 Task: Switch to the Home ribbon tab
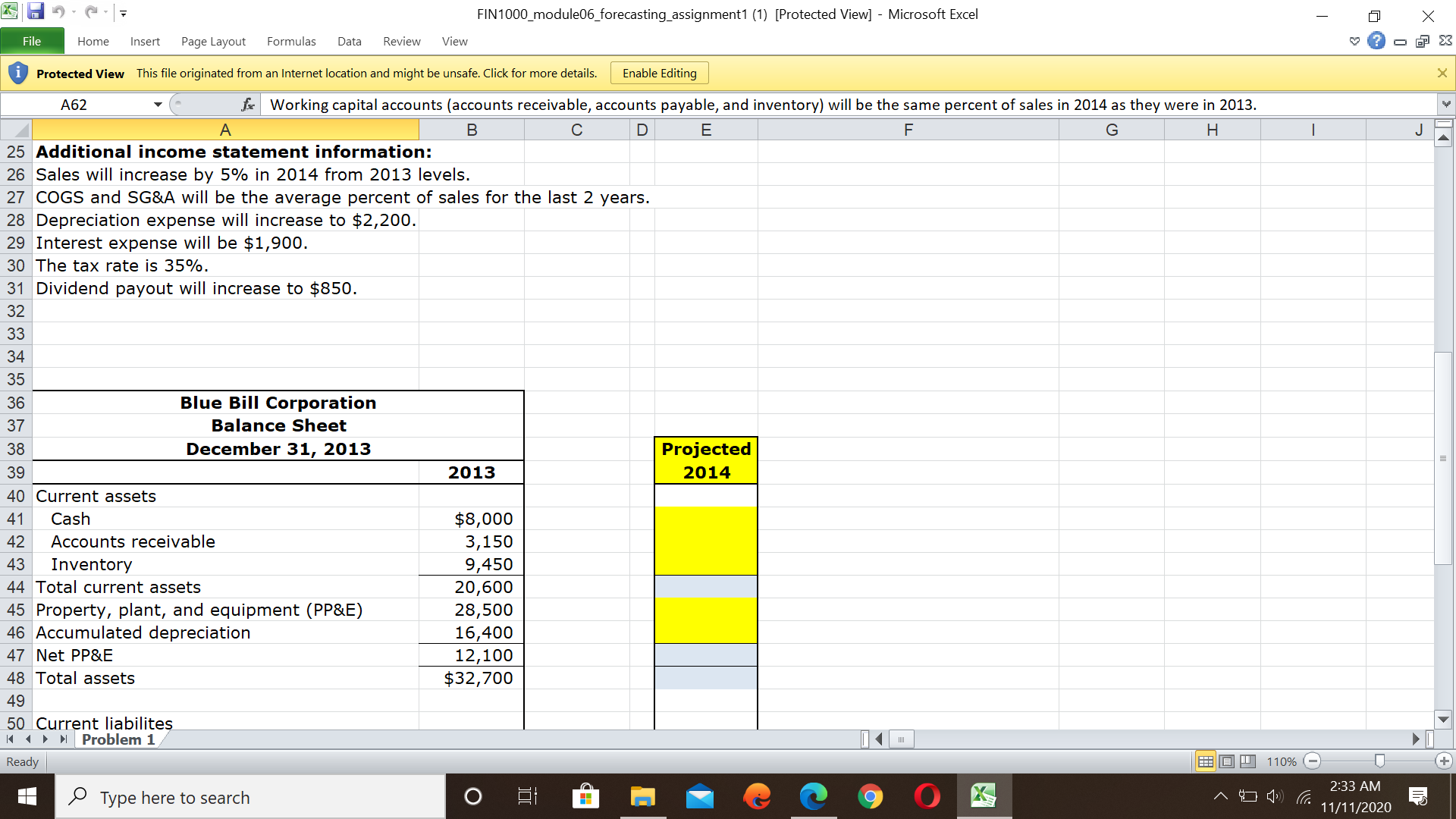pos(93,41)
